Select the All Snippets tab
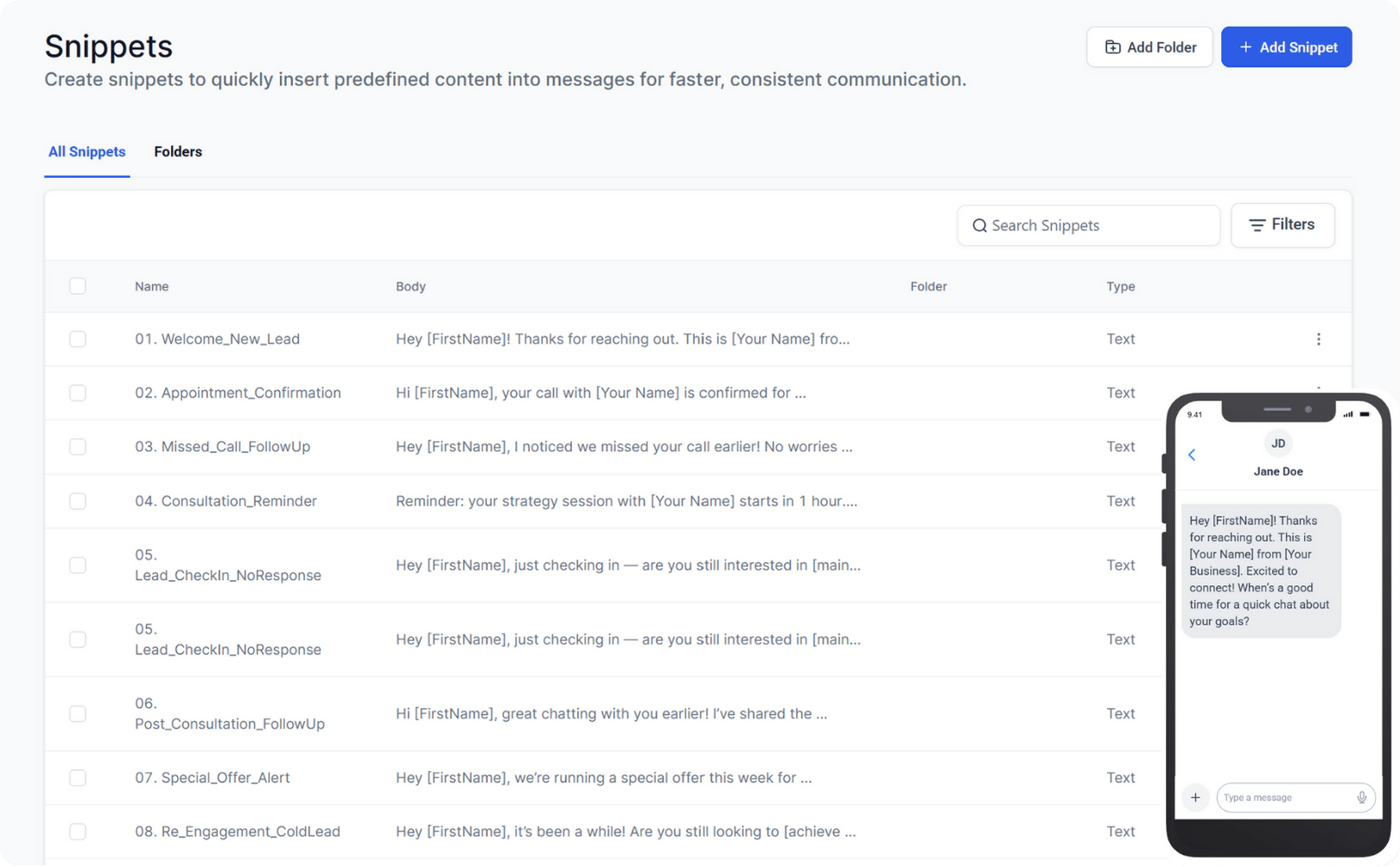Image resolution: width=1400 pixels, height=867 pixels. [x=86, y=152]
